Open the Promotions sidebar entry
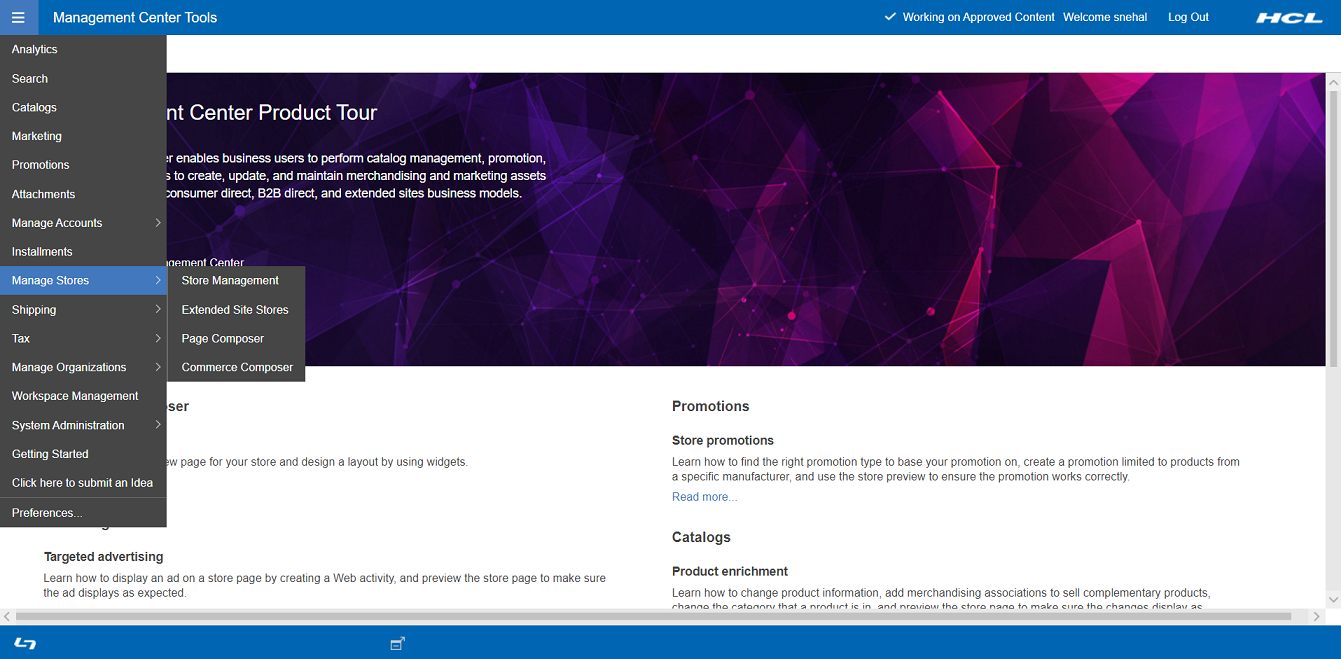Screen dimensions: 1341x659 [40, 164]
